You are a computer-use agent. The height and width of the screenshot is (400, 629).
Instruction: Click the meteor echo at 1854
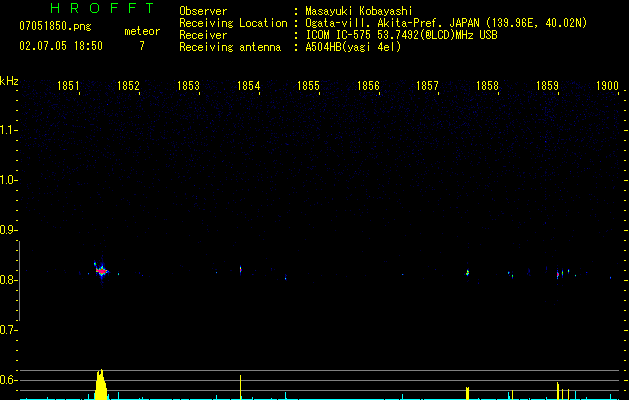(x=241, y=270)
